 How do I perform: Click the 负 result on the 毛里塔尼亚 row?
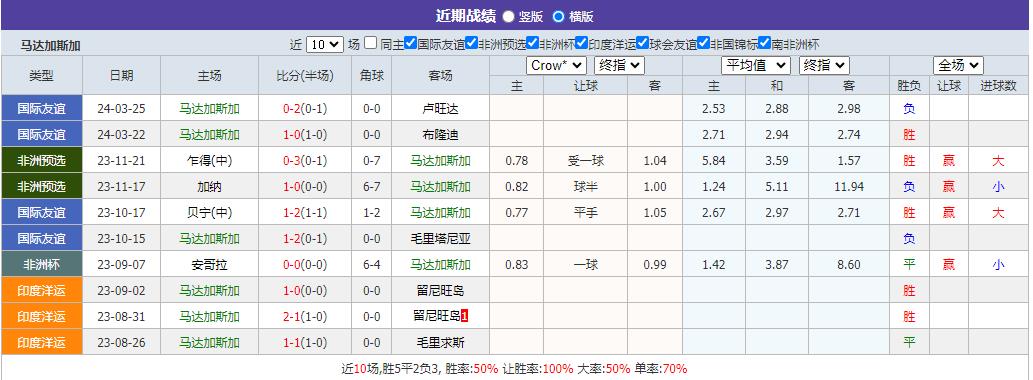(909, 238)
